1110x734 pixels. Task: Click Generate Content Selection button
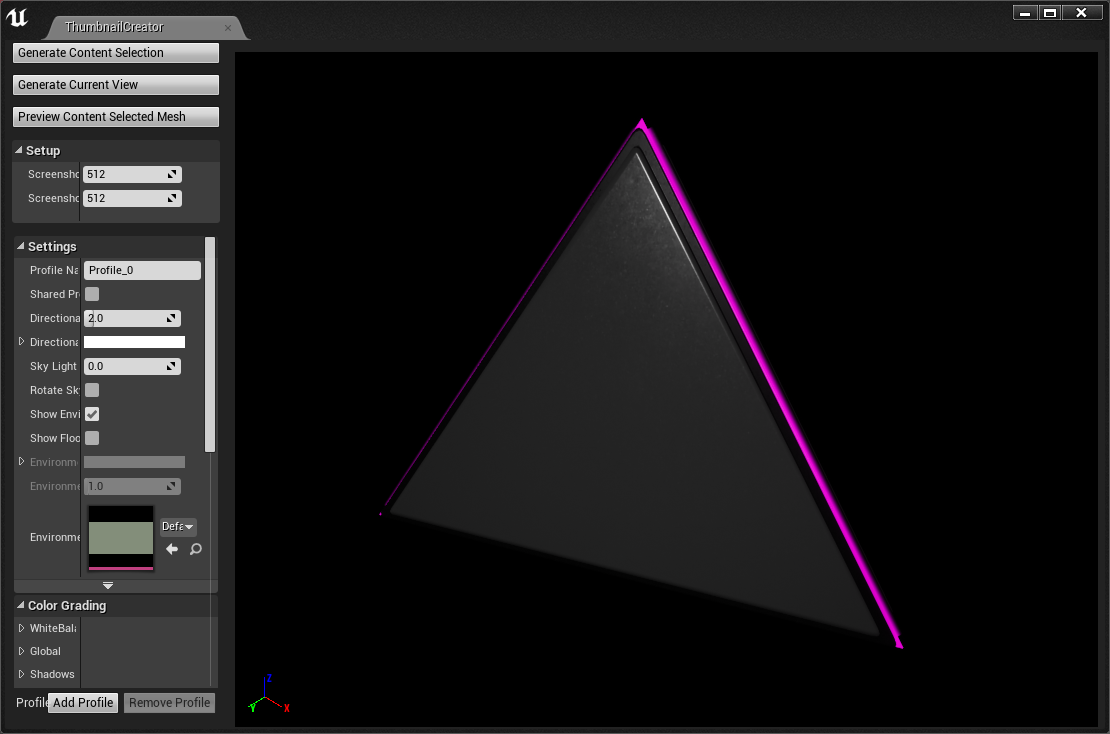point(115,53)
